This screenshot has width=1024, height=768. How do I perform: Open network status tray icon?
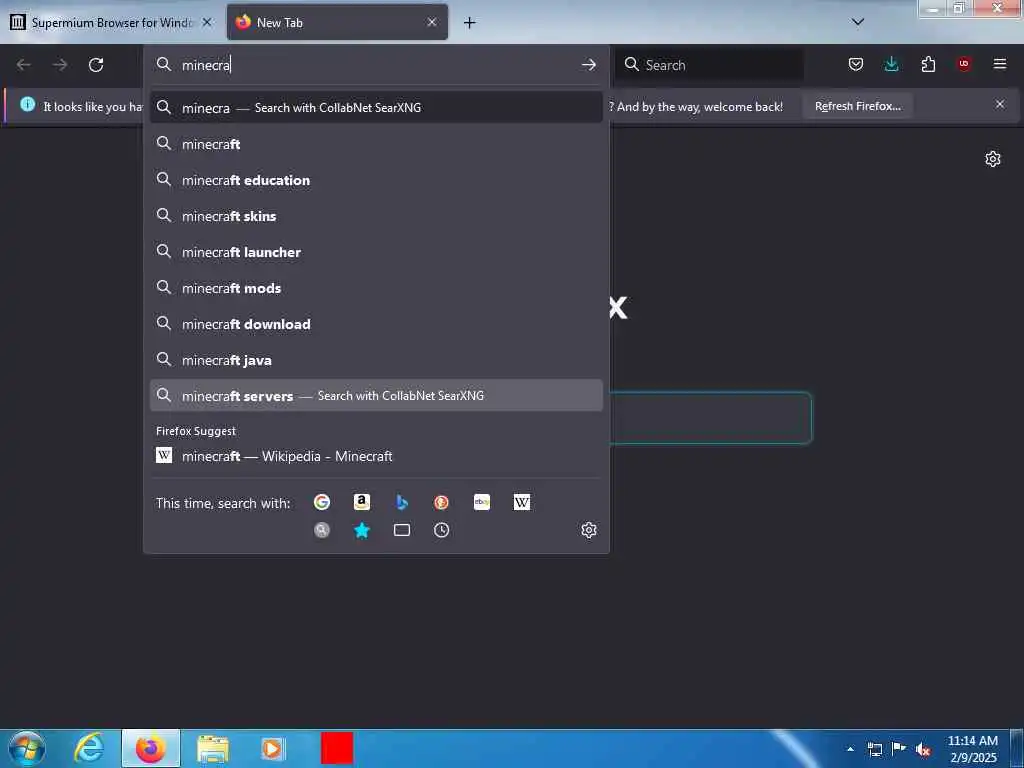875,749
